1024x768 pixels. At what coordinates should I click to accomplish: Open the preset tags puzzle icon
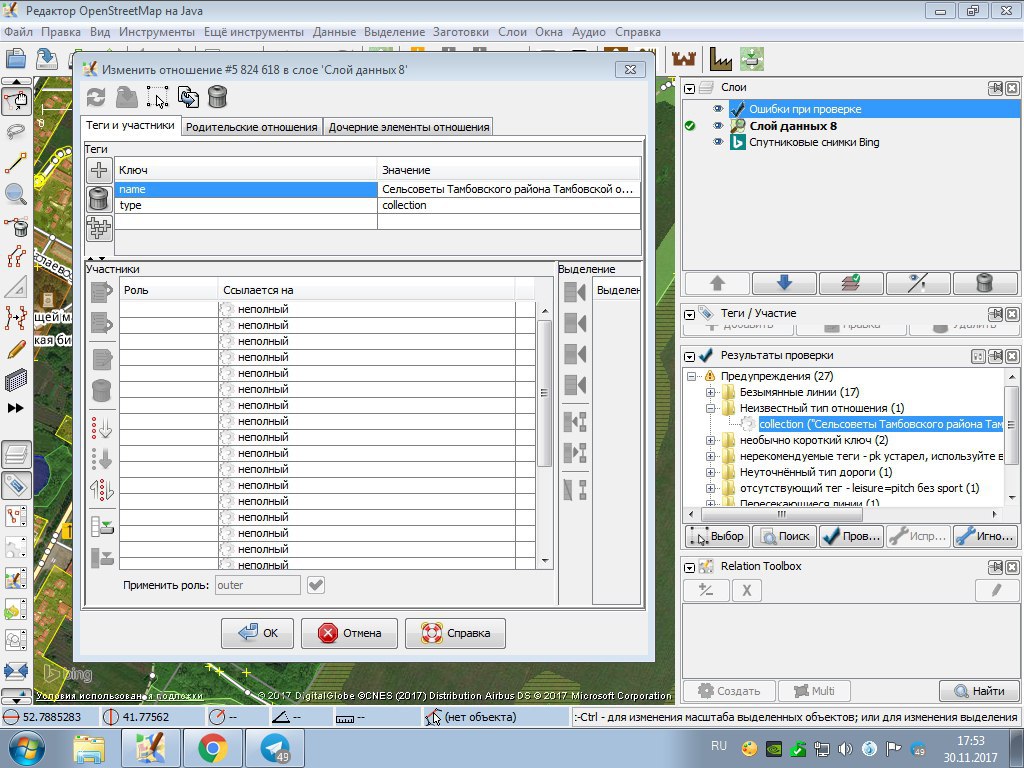click(x=99, y=228)
